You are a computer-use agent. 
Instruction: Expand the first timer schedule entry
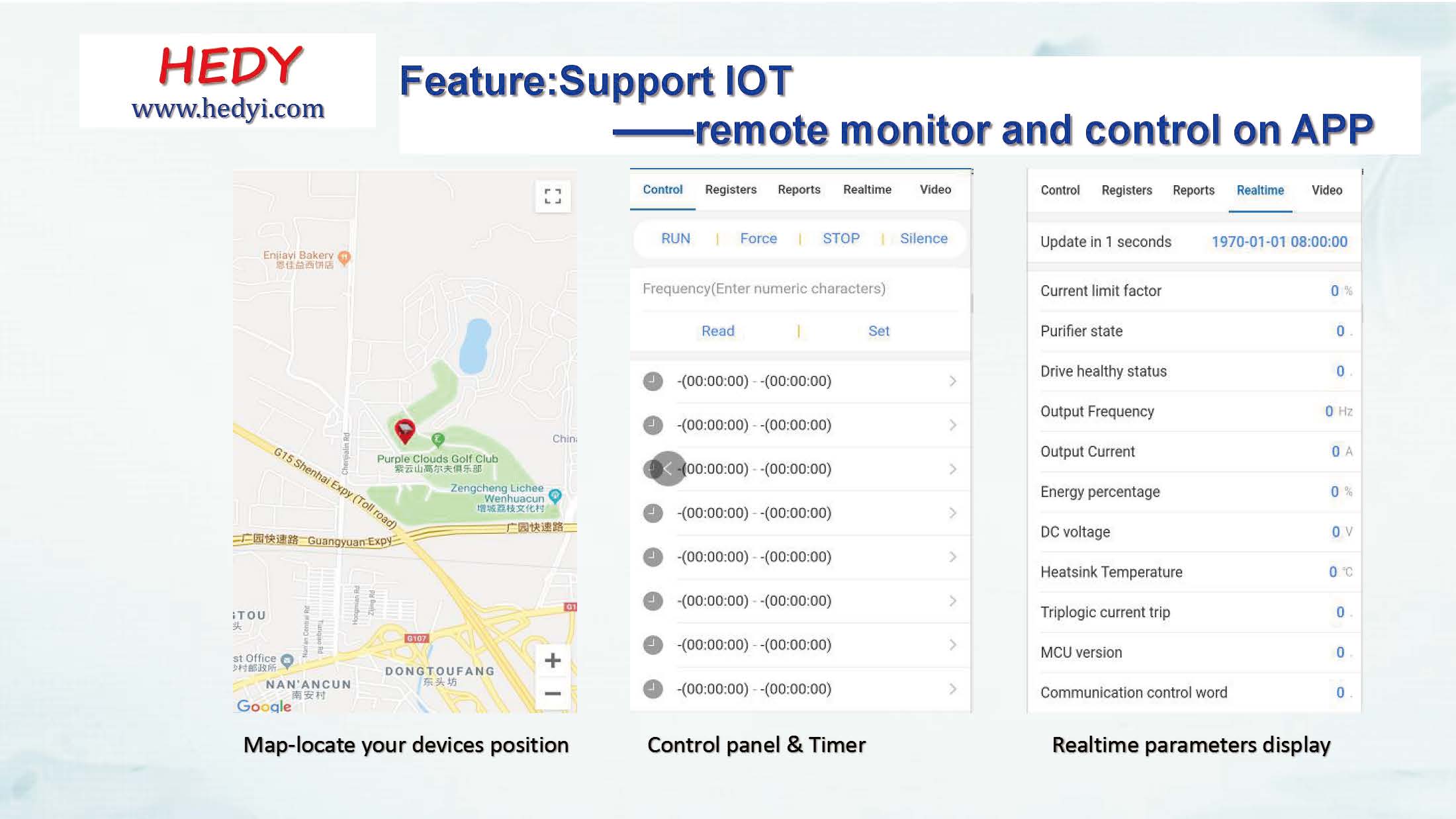tap(950, 380)
